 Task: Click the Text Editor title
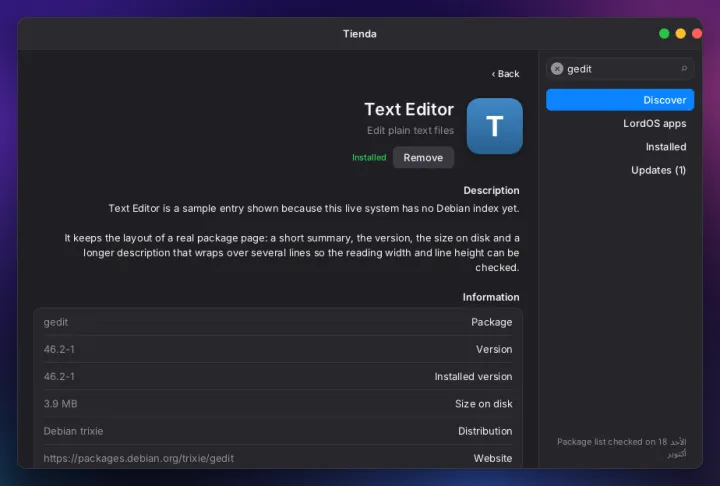[x=409, y=109]
